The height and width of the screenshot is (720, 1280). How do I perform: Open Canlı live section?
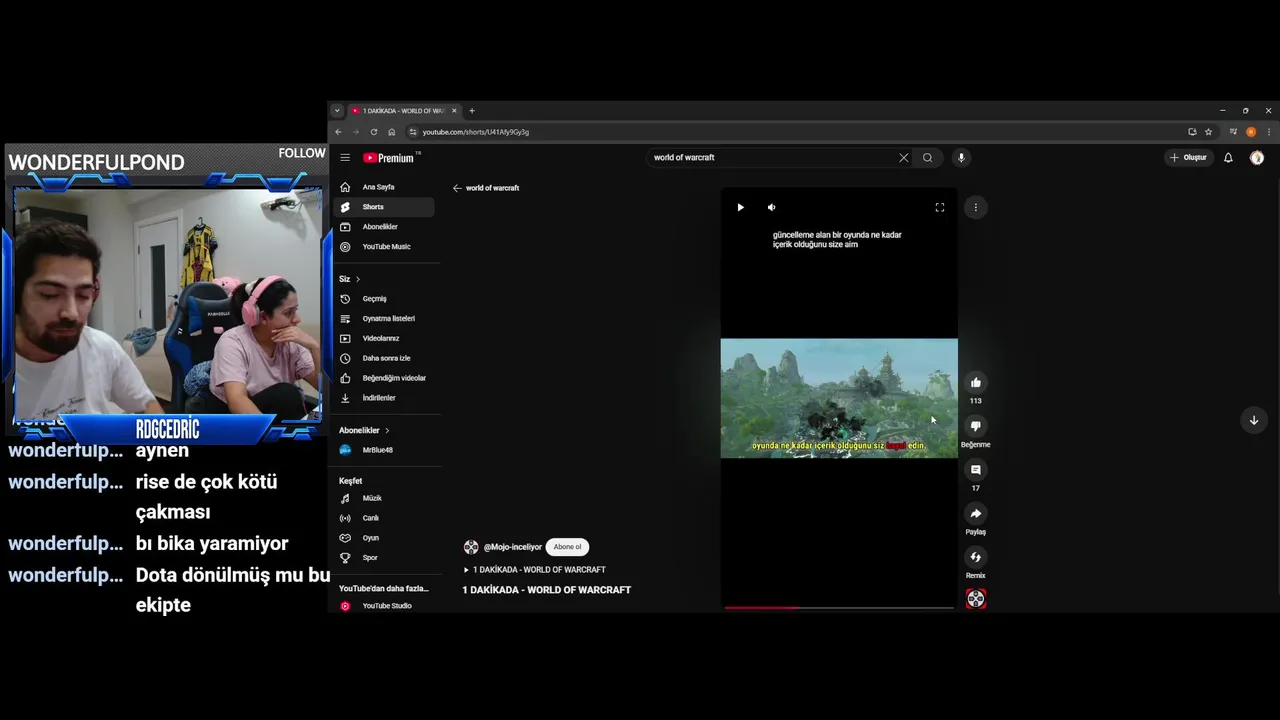tap(384, 518)
